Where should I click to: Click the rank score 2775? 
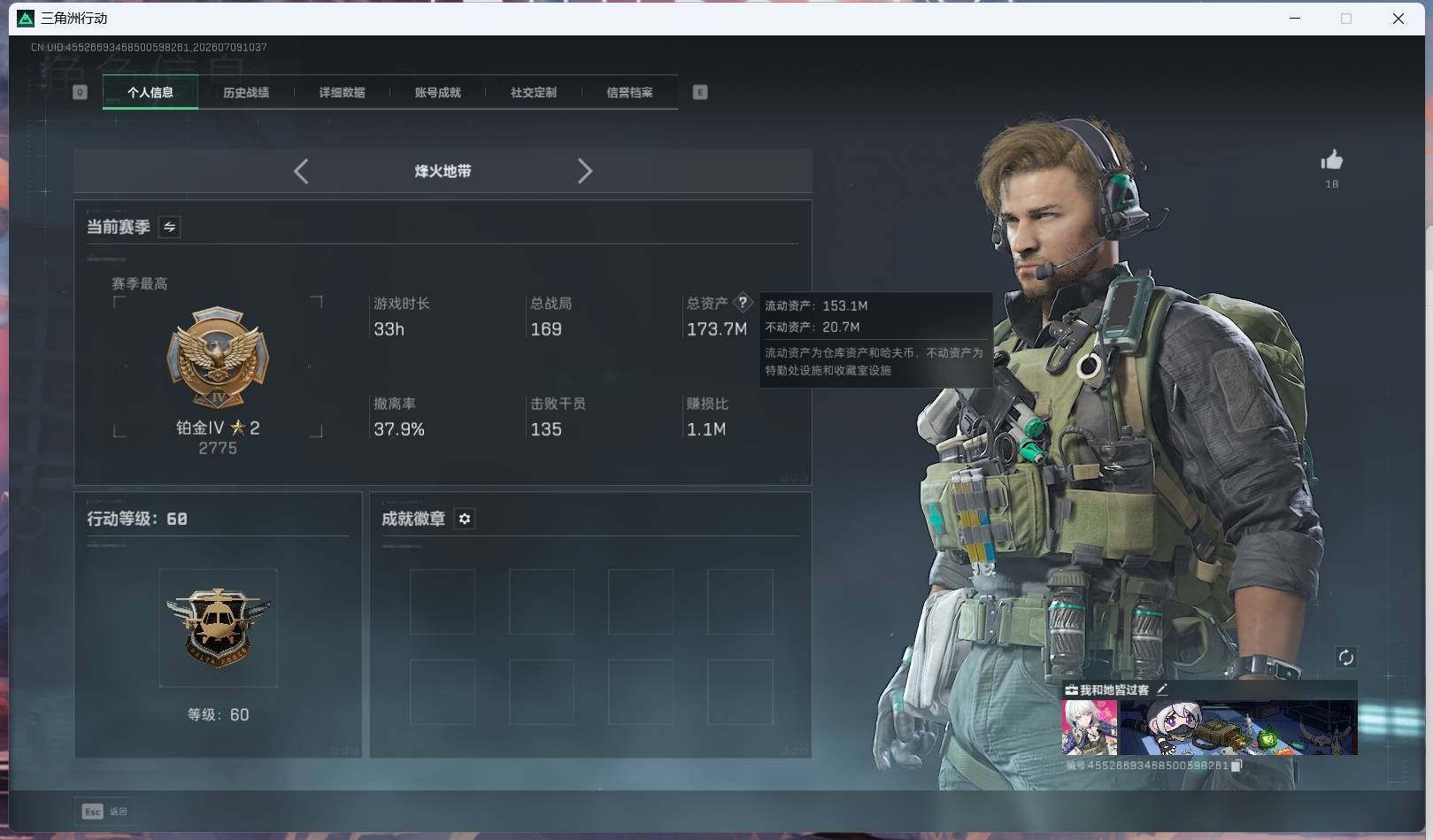[x=218, y=448]
